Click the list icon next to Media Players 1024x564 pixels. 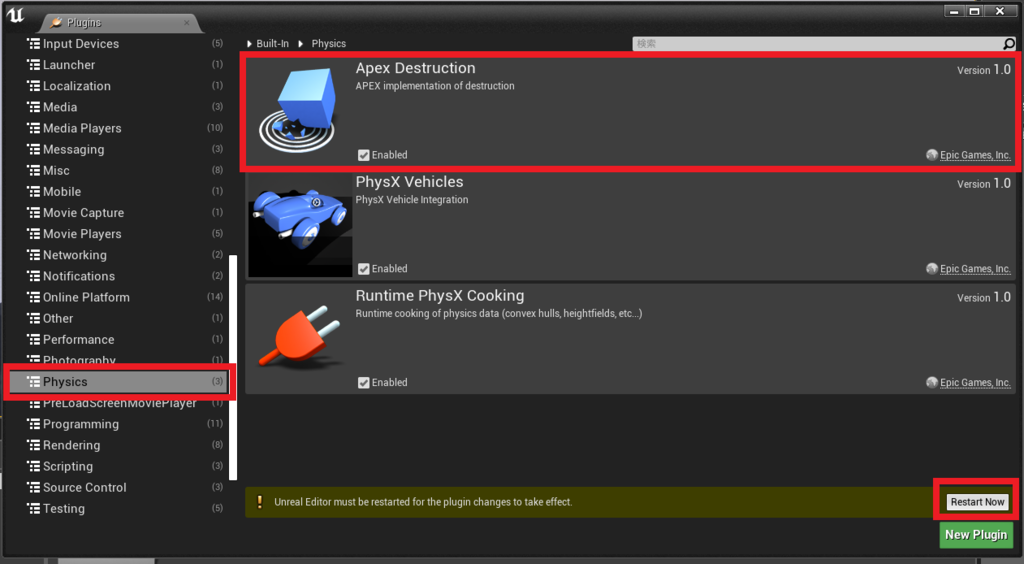(33, 128)
